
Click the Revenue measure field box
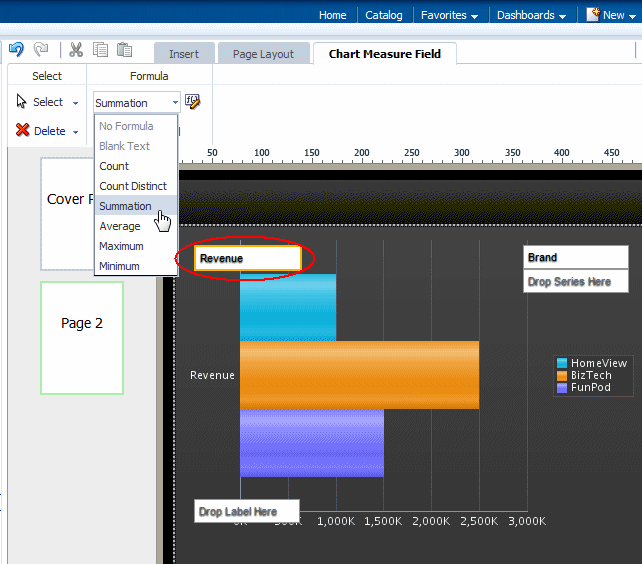tap(248, 258)
